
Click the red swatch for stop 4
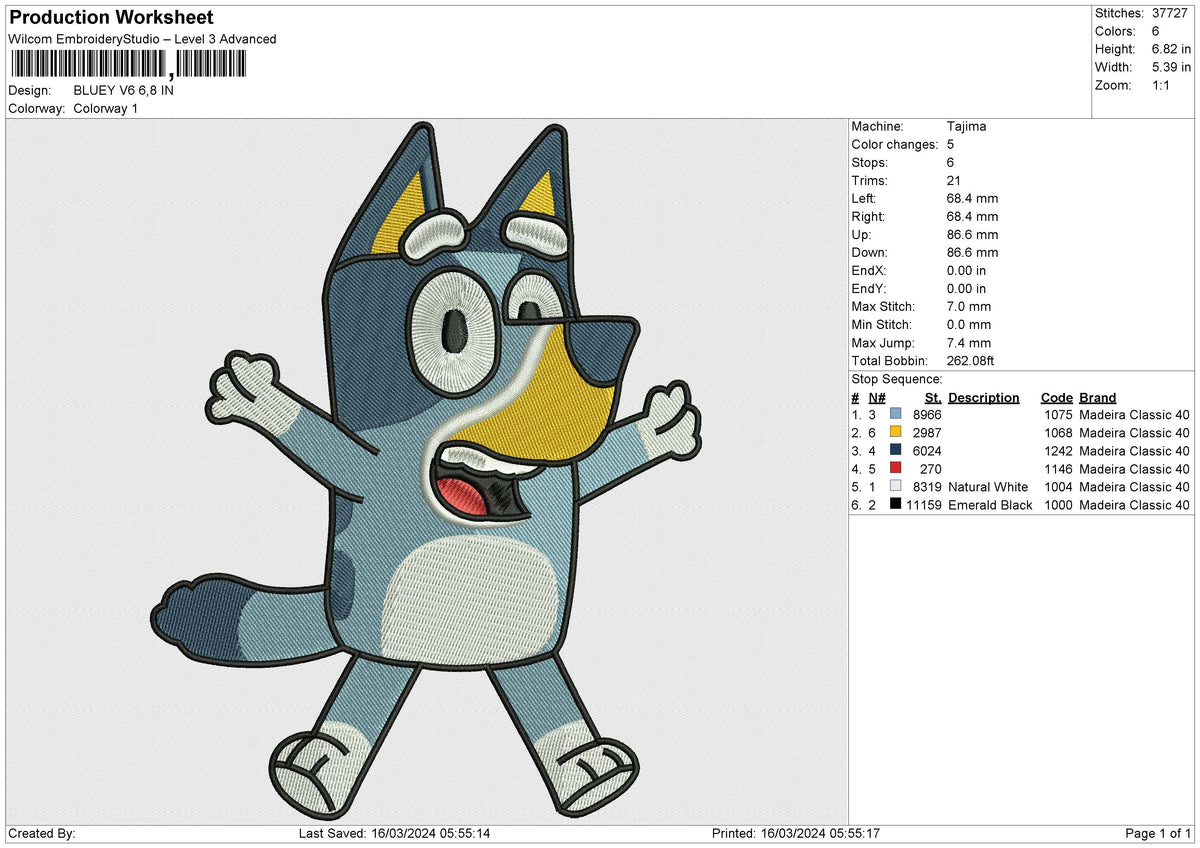pos(895,468)
